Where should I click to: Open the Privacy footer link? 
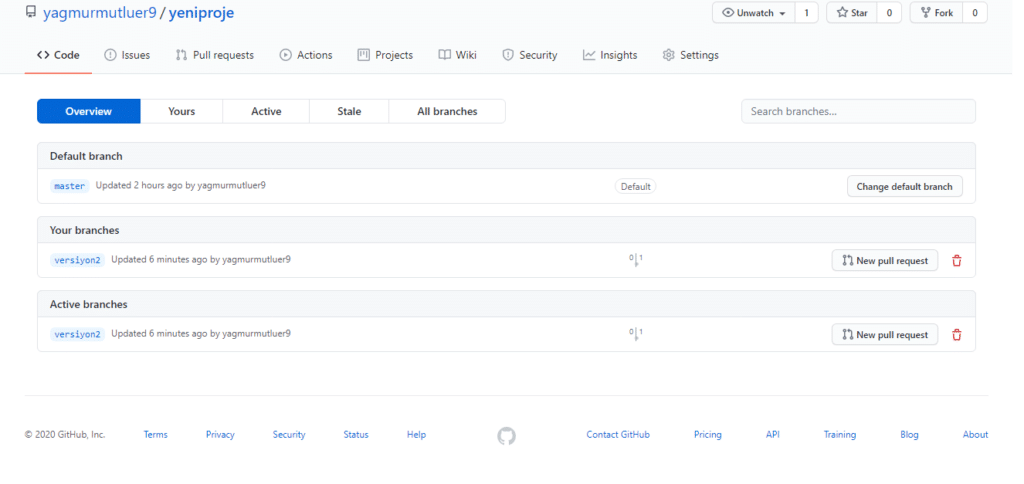pyautogui.click(x=220, y=435)
